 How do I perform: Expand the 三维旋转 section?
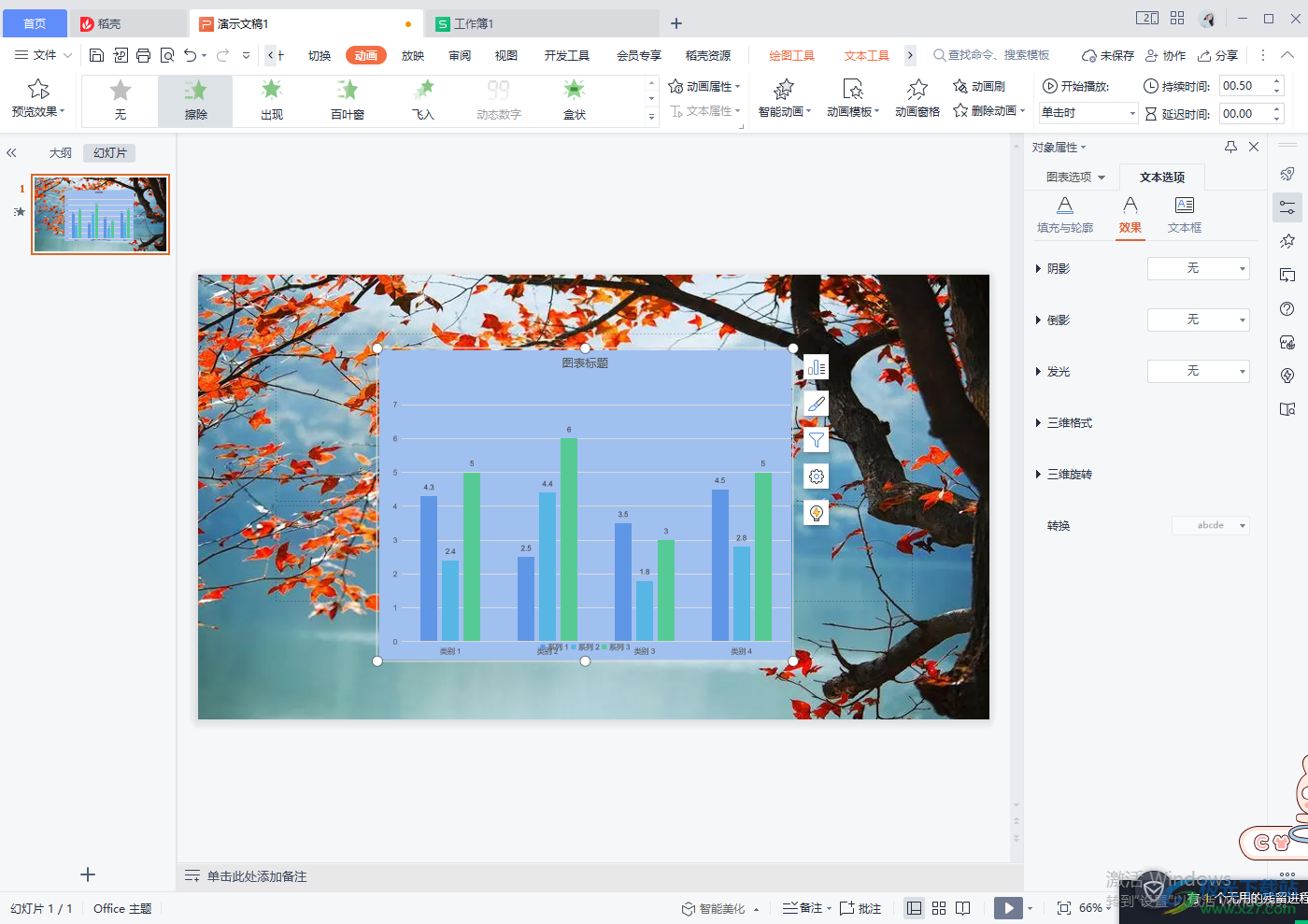click(1064, 475)
